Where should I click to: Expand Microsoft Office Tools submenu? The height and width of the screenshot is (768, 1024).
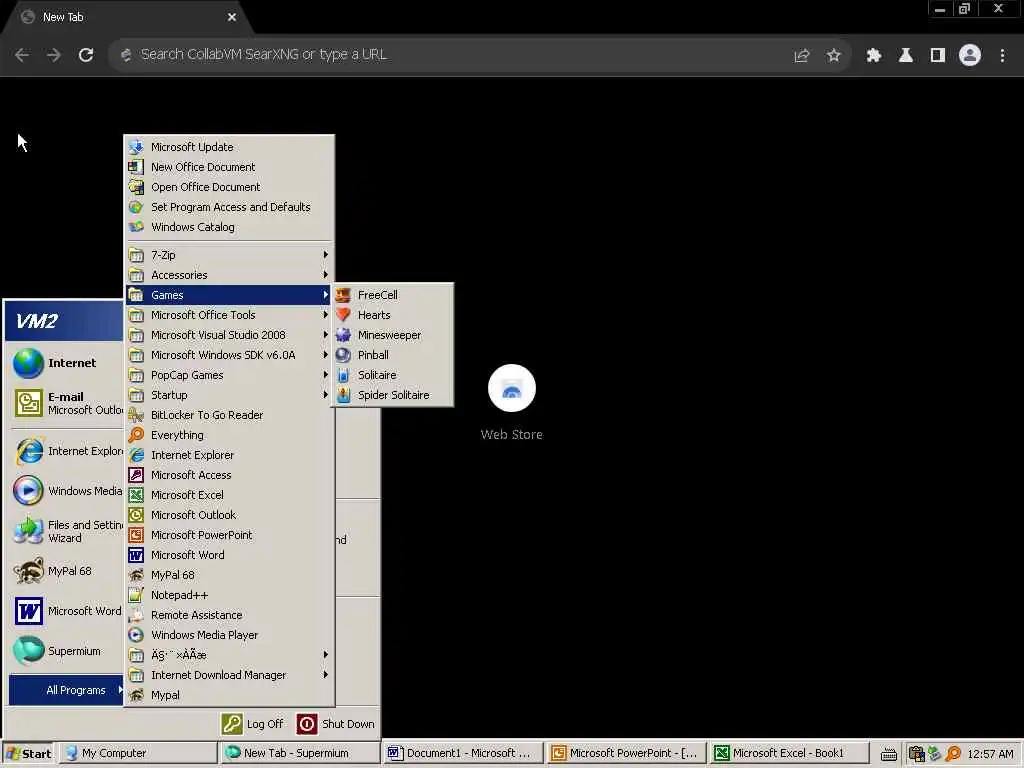[229, 315]
